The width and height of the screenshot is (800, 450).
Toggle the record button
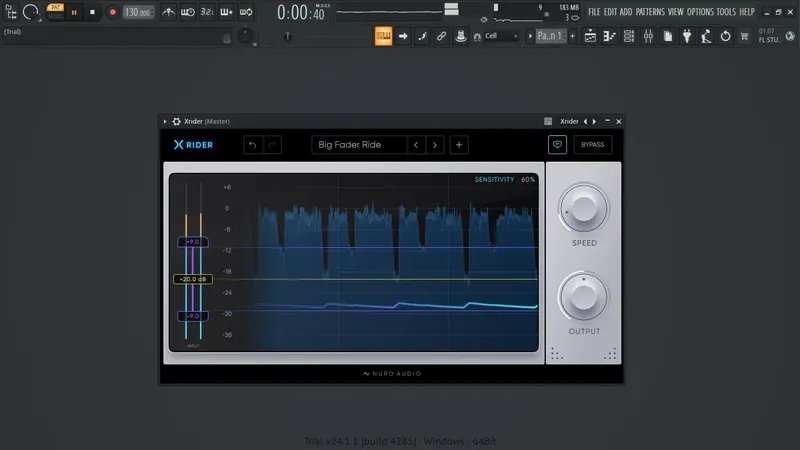[112, 12]
